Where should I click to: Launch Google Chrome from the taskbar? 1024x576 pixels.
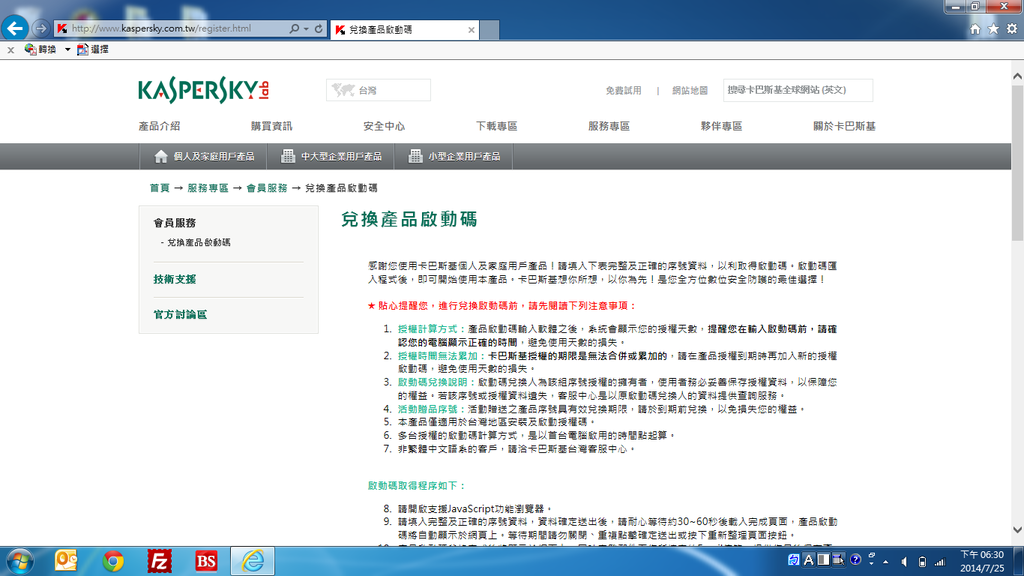pyautogui.click(x=113, y=561)
